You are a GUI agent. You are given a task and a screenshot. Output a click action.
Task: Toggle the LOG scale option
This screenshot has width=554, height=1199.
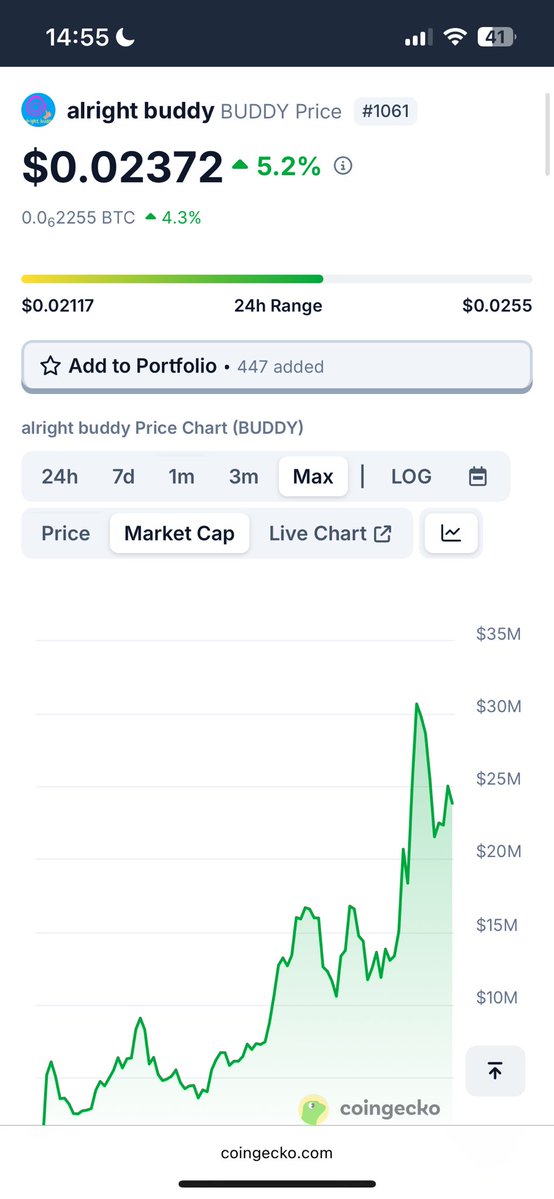click(411, 476)
